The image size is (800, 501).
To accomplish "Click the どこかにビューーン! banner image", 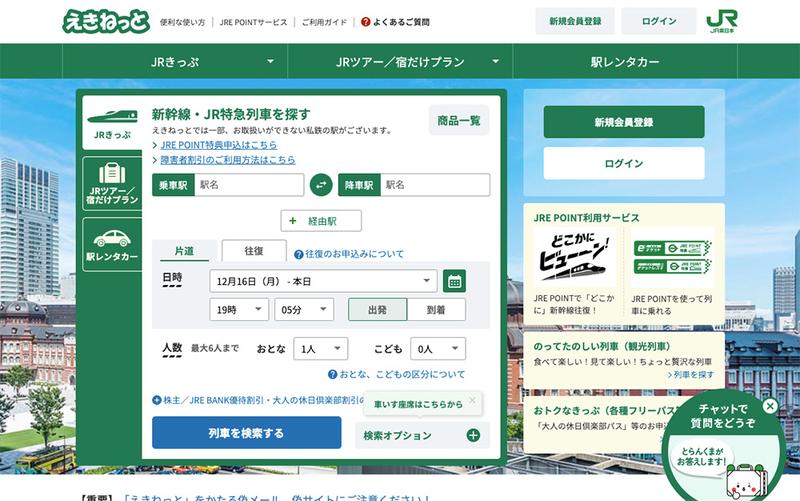I will pyautogui.click(x=573, y=258).
